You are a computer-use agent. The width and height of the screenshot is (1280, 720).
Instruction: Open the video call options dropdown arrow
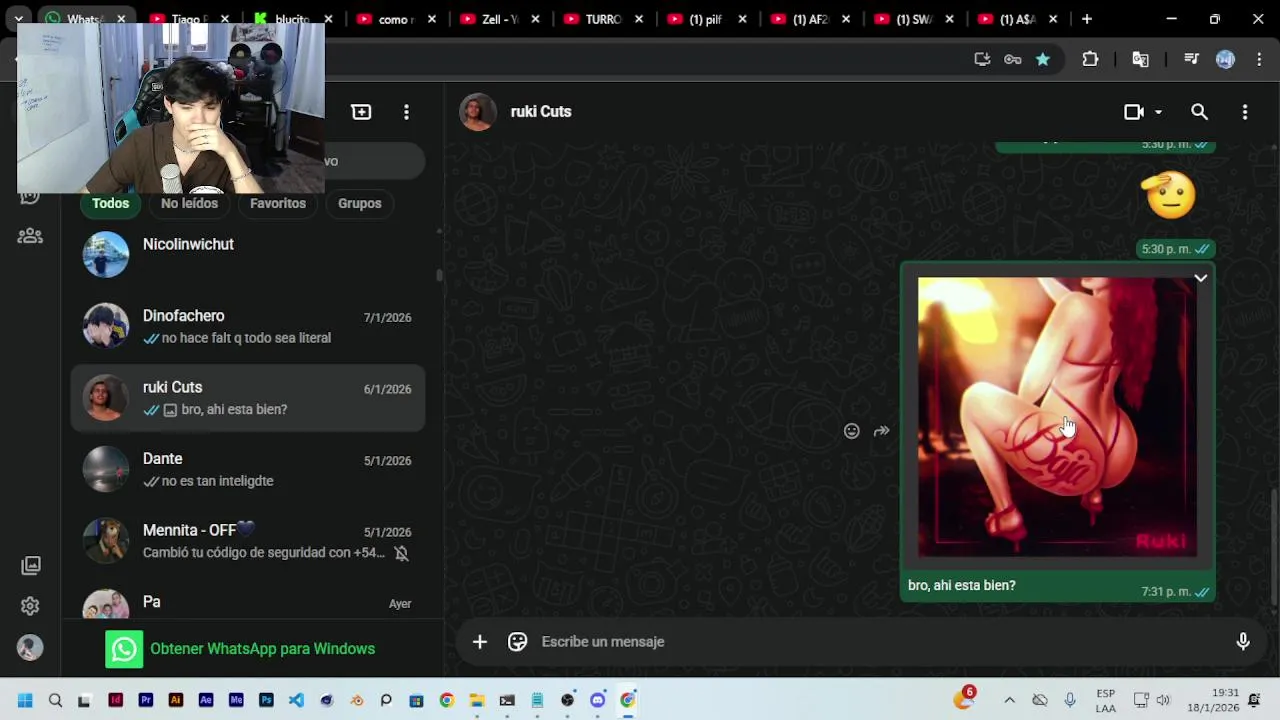pyautogui.click(x=1158, y=112)
